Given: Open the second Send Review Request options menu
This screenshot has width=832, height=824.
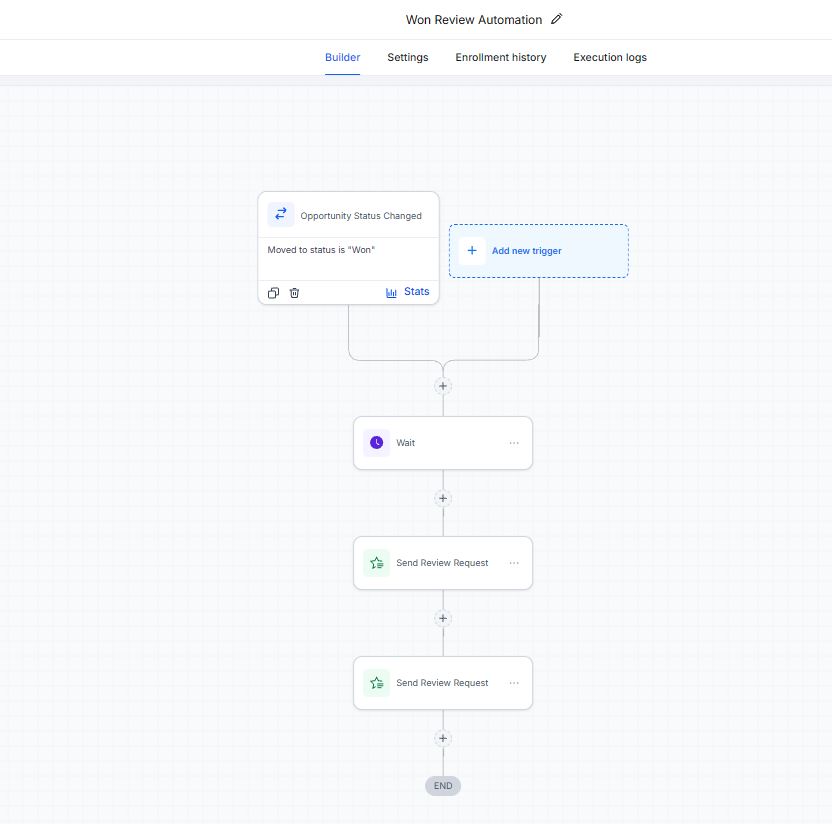Looking at the screenshot, I should 514,683.
